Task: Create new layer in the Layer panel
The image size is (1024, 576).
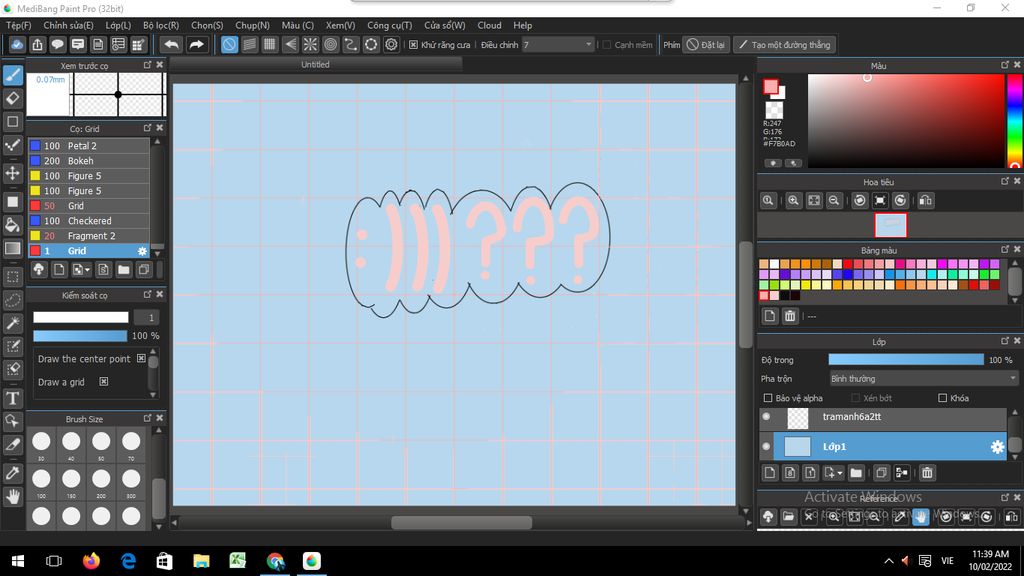Action: pos(770,472)
